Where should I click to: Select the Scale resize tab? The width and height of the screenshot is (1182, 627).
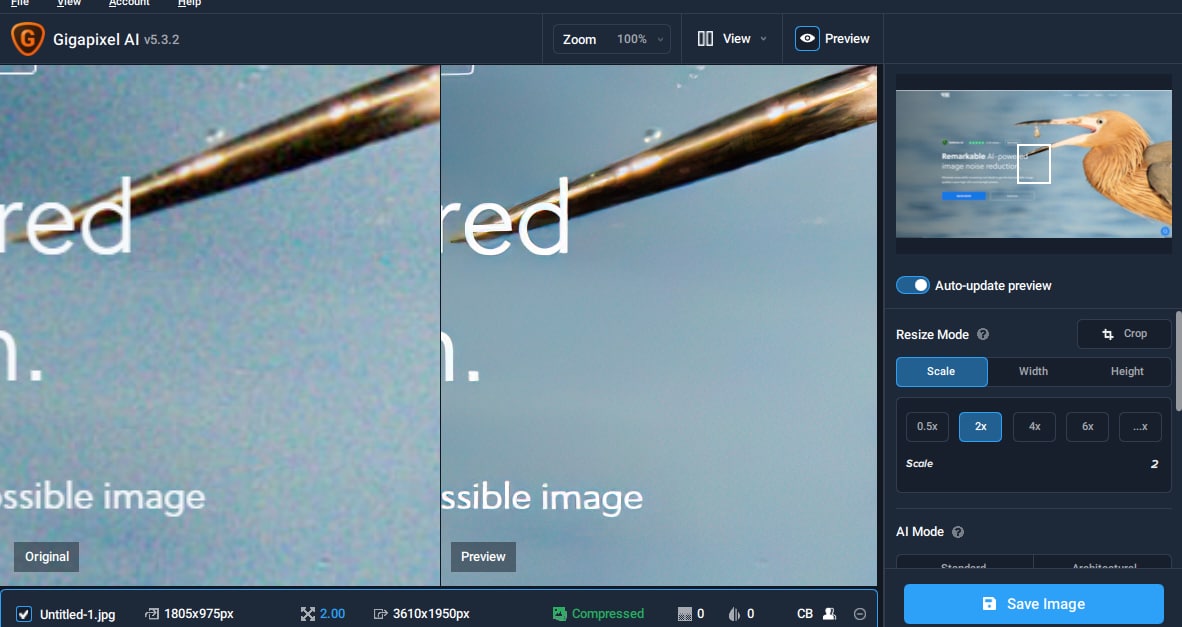pyautogui.click(x=942, y=372)
